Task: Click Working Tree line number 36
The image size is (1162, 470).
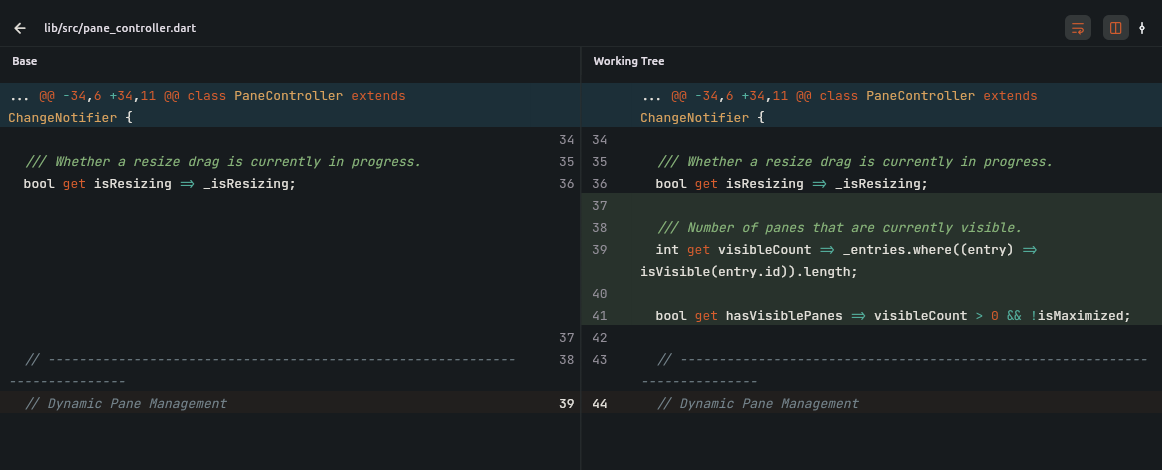Action: point(600,184)
